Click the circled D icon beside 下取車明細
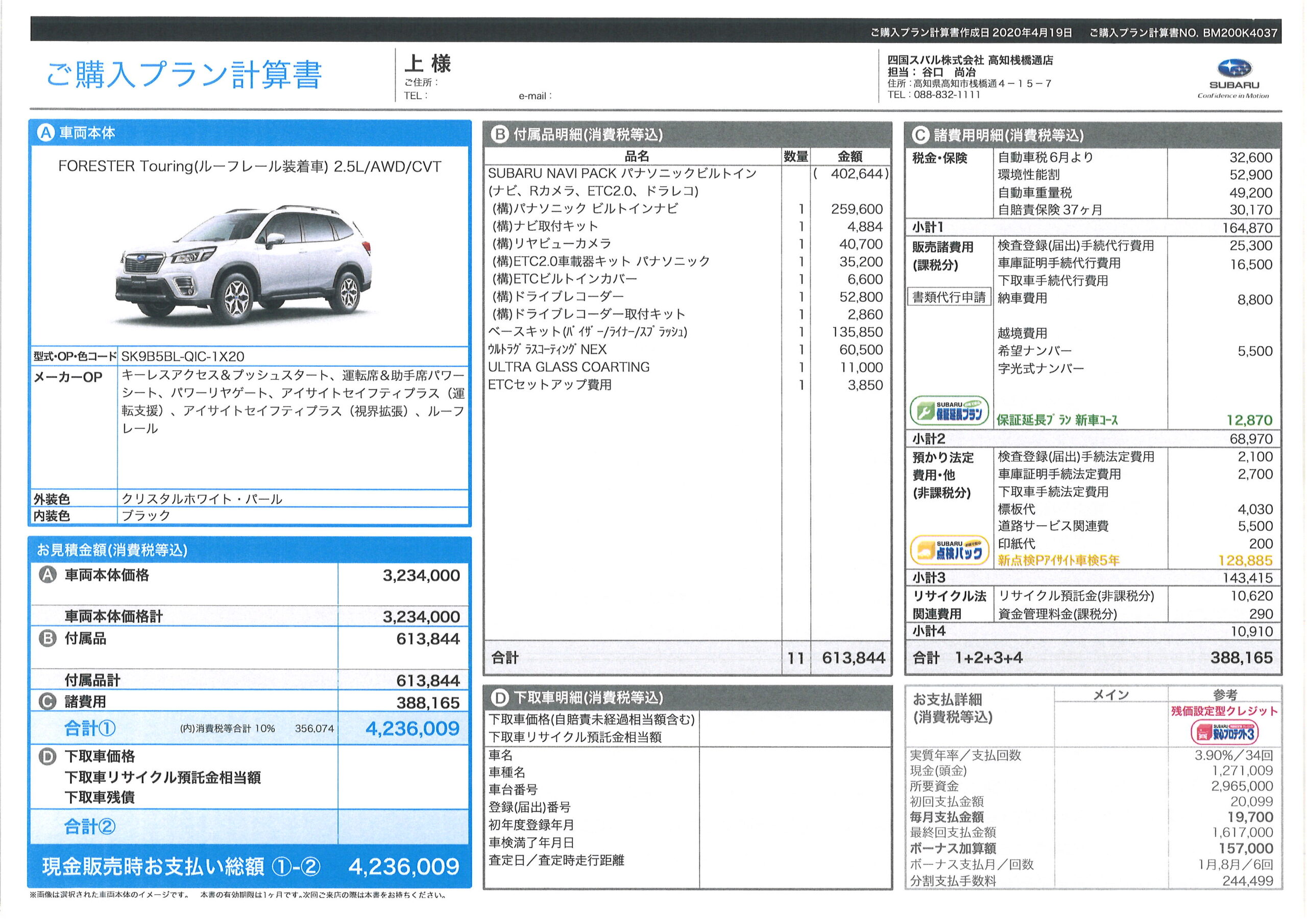This screenshot has height=924, width=1307. click(x=499, y=697)
